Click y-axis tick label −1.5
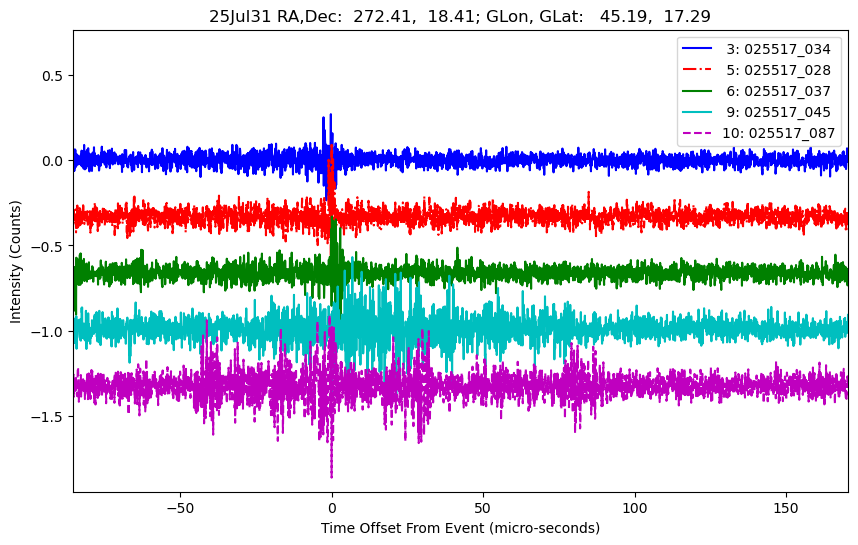Image resolution: width=858 pixels, height=545 pixels. [x=47, y=417]
